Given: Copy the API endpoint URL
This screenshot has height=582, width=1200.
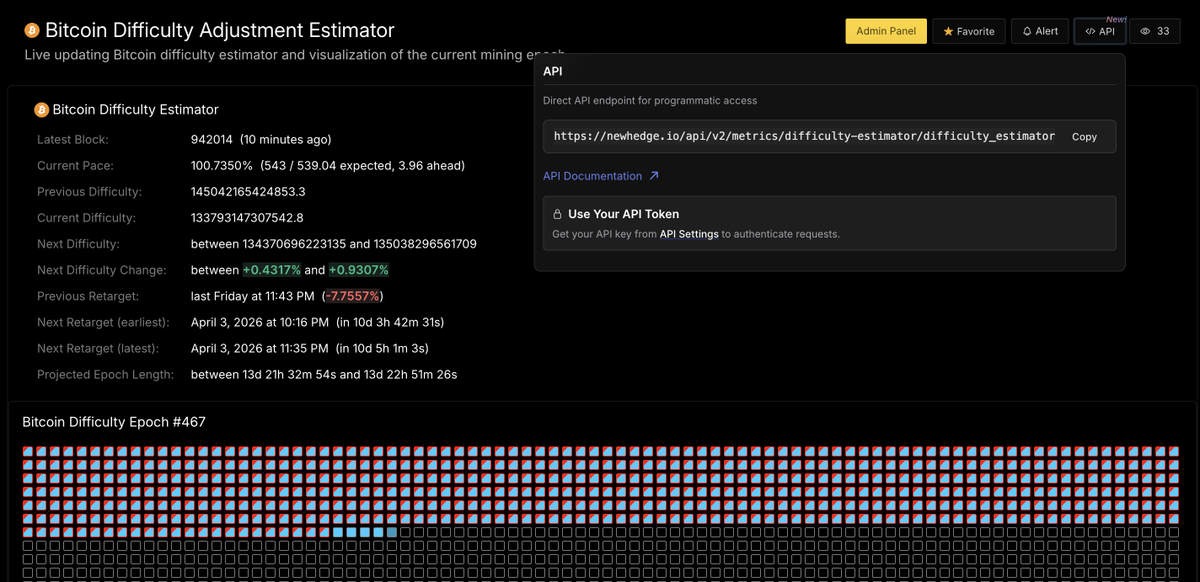Looking at the screenshot, I should point(1085,137).
